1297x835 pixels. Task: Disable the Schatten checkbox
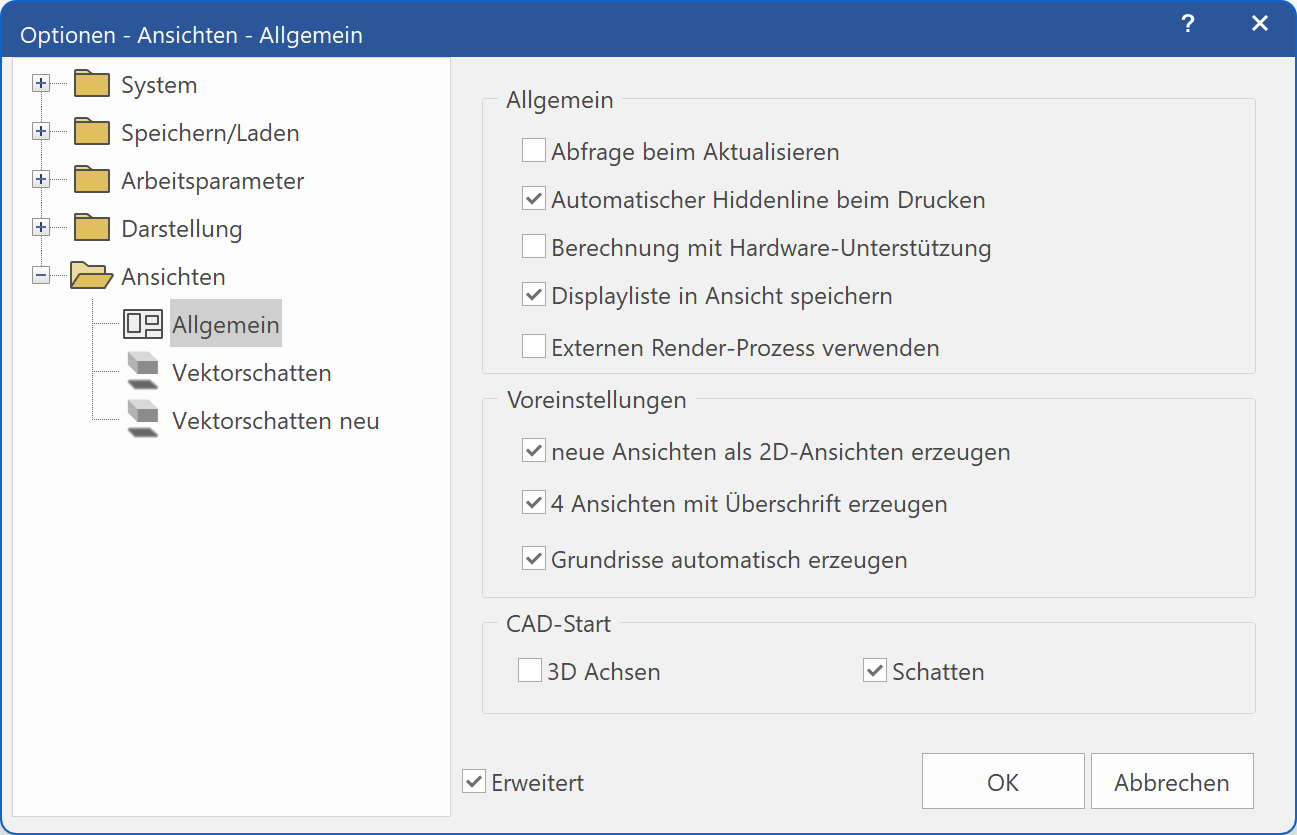(875, 671)
